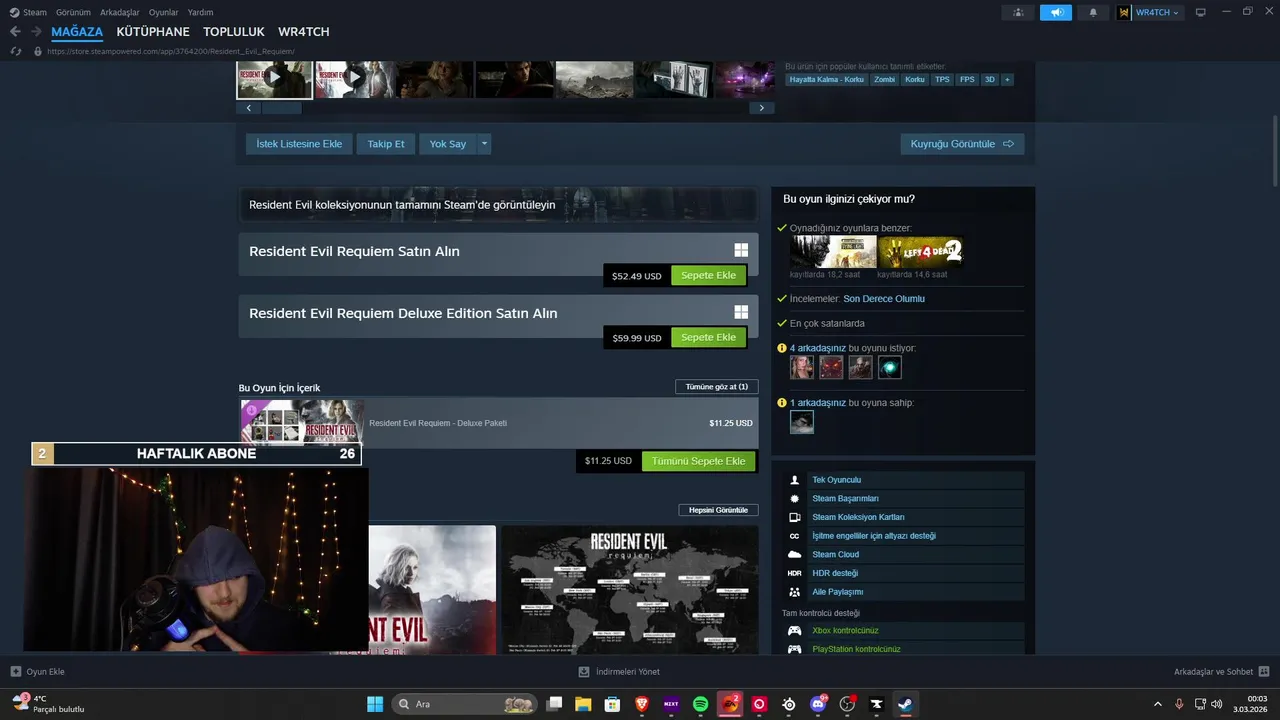
Task: Open the family/friends group icon in the title bar
Action: click(1018, 12)
